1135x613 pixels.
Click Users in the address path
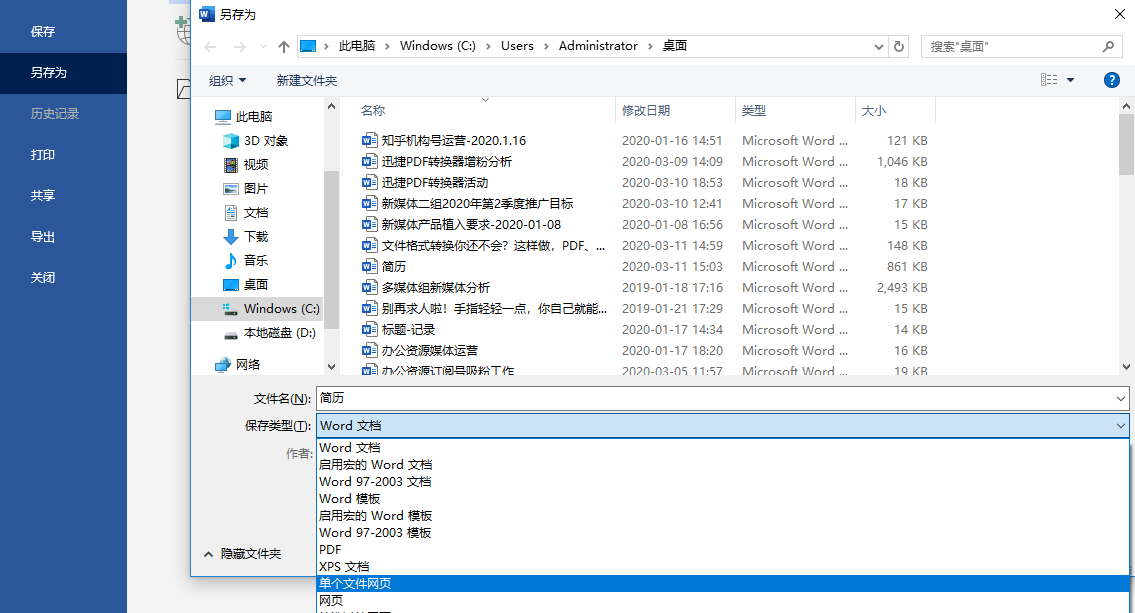click(517, 46)
